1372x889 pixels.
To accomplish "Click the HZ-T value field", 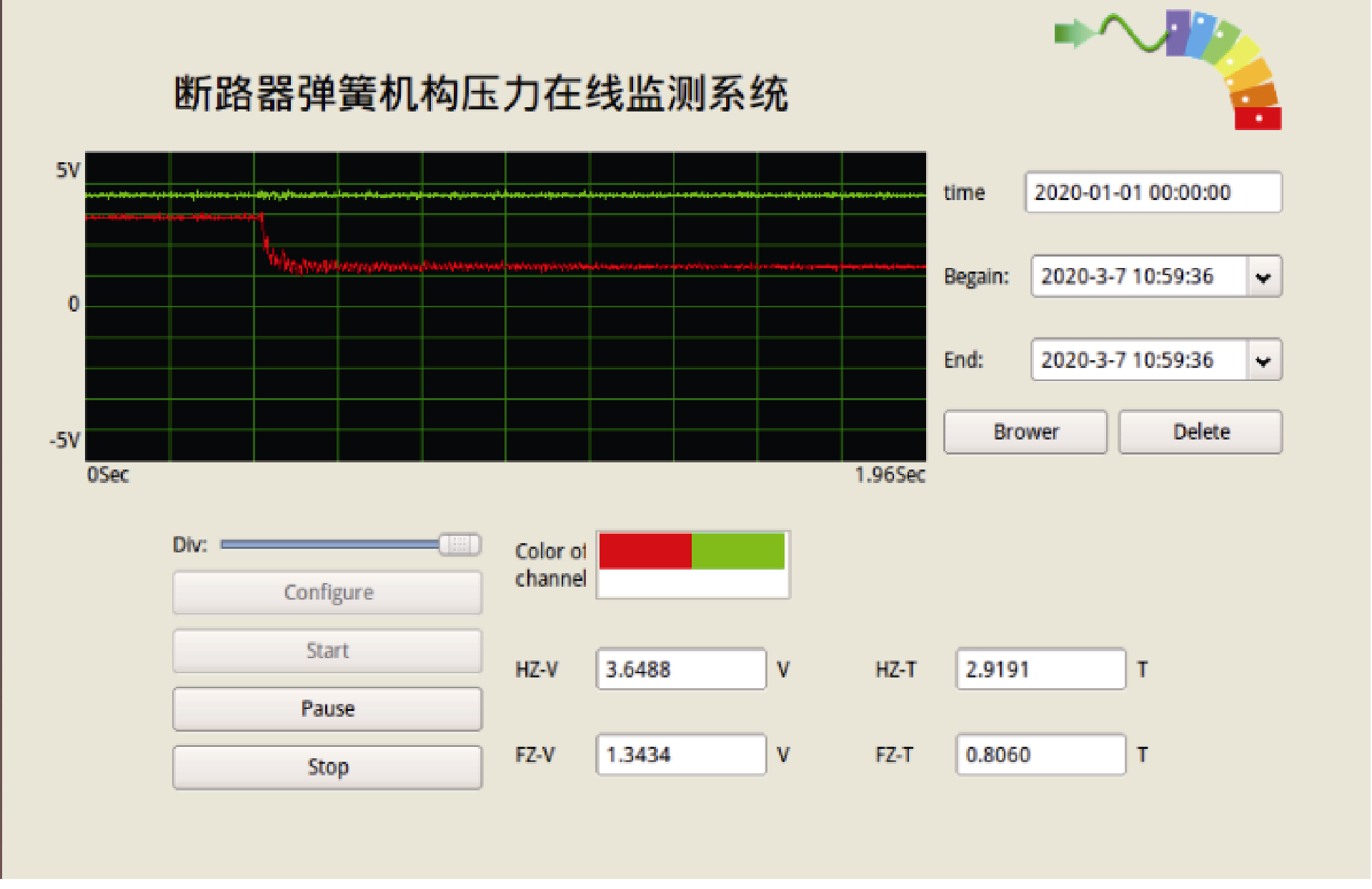I will click(1040, 670).
